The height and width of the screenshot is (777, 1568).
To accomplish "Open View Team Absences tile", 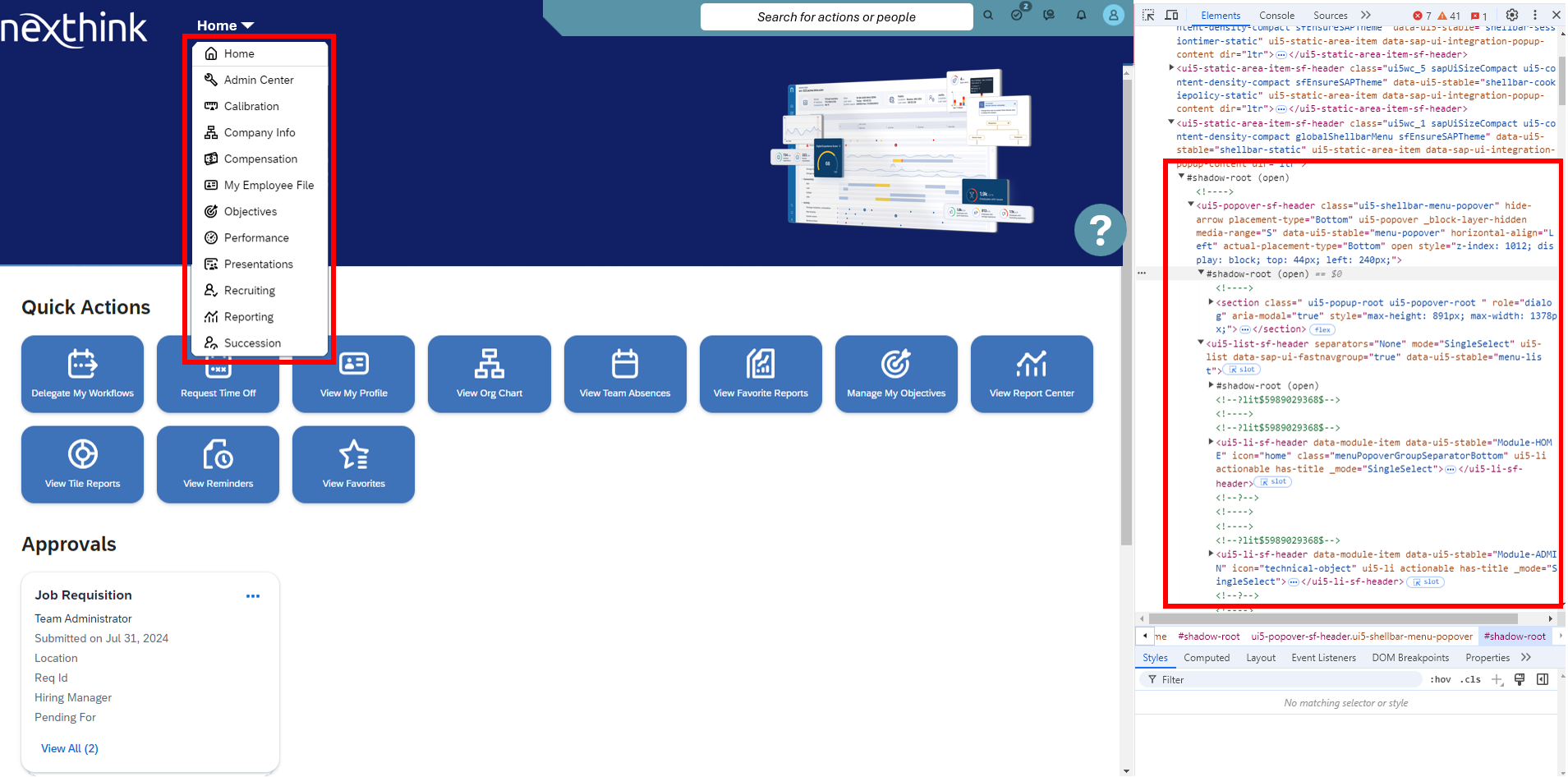I will [625, 374].
